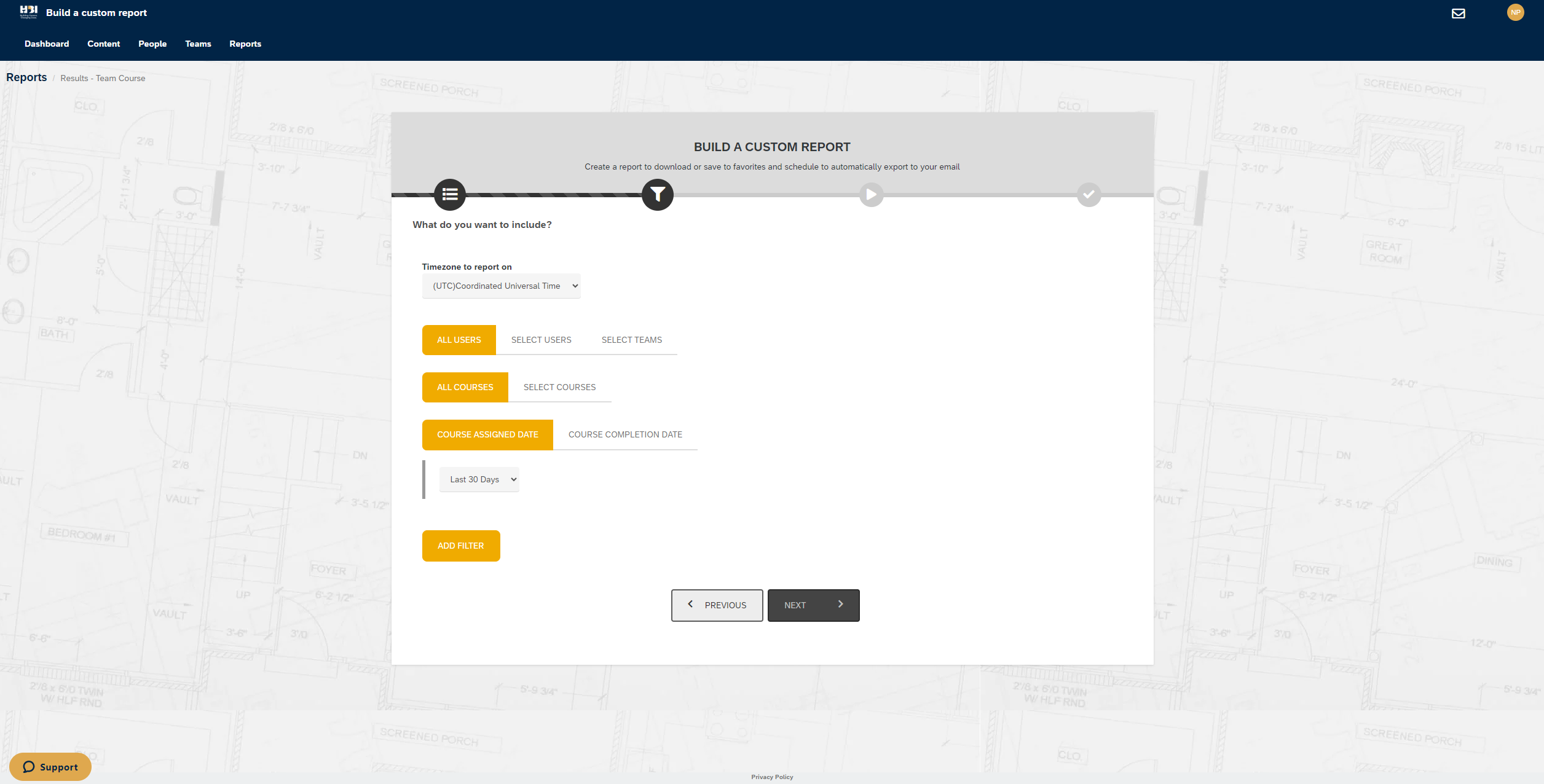
Task: Click the filter funnel step icon
Action: click(x=657, y=195)
